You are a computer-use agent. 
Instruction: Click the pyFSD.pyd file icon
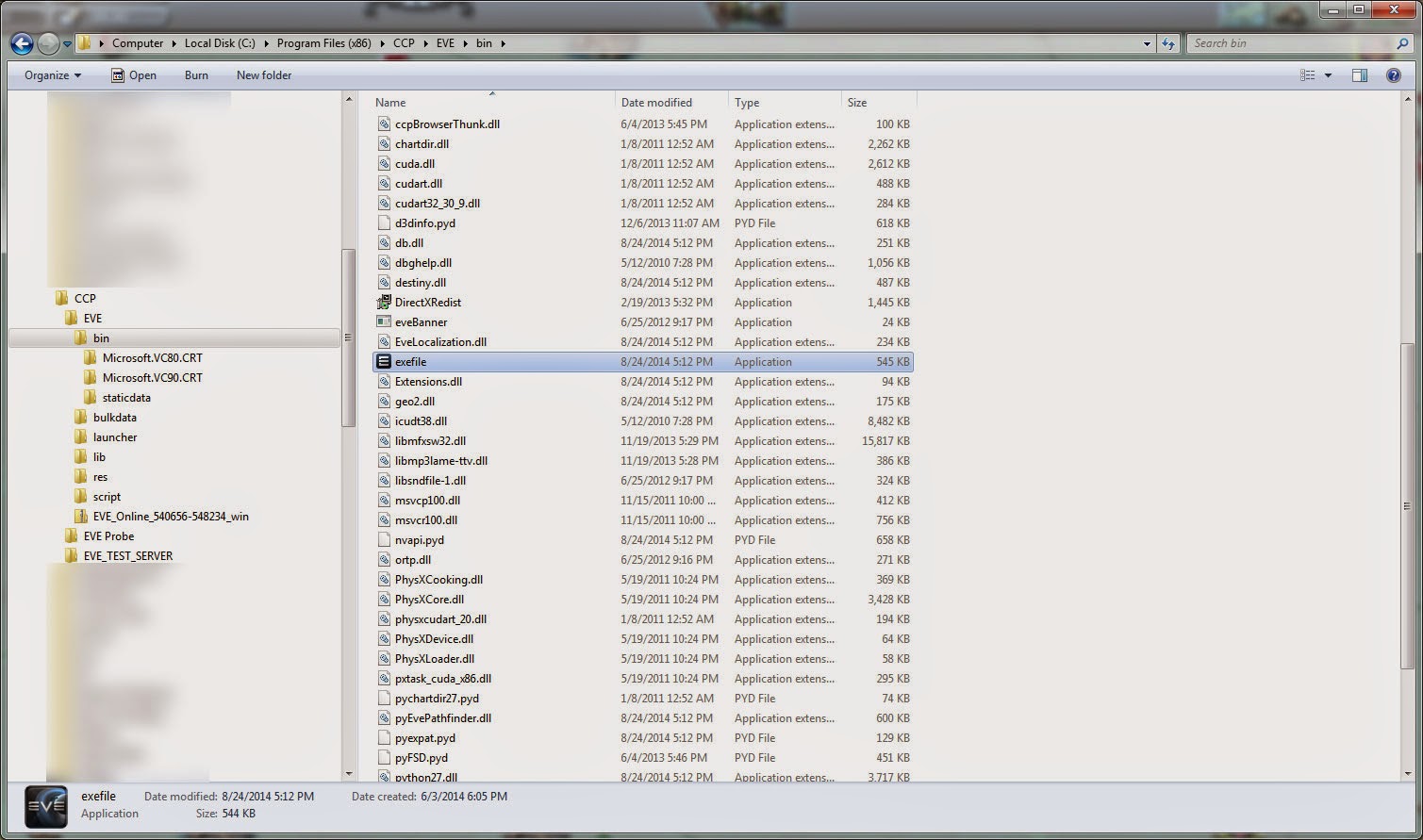[x=384, y=758]
